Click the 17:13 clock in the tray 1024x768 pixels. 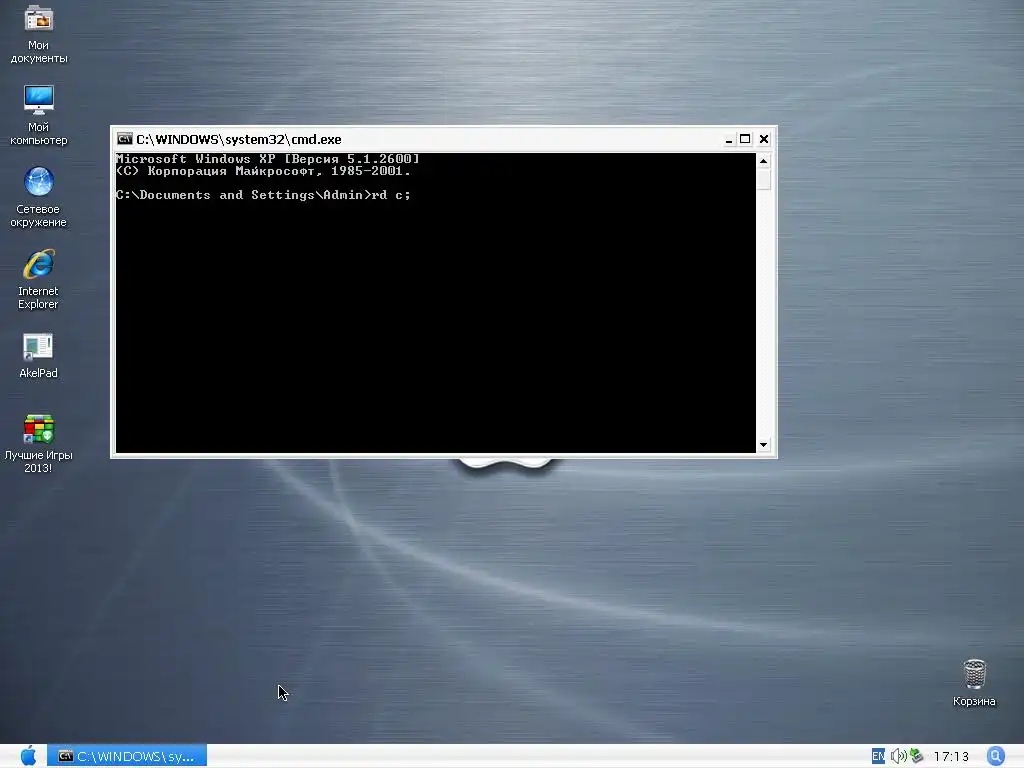(x=951, y=756)
